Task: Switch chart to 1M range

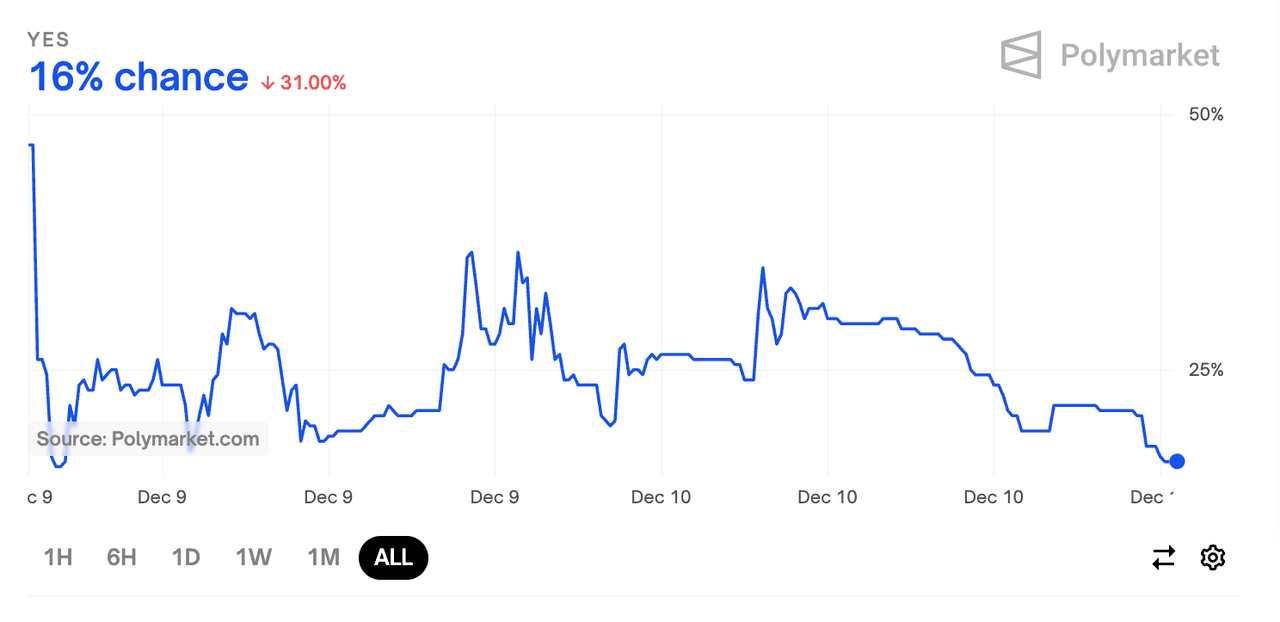Action: point(323,557)
